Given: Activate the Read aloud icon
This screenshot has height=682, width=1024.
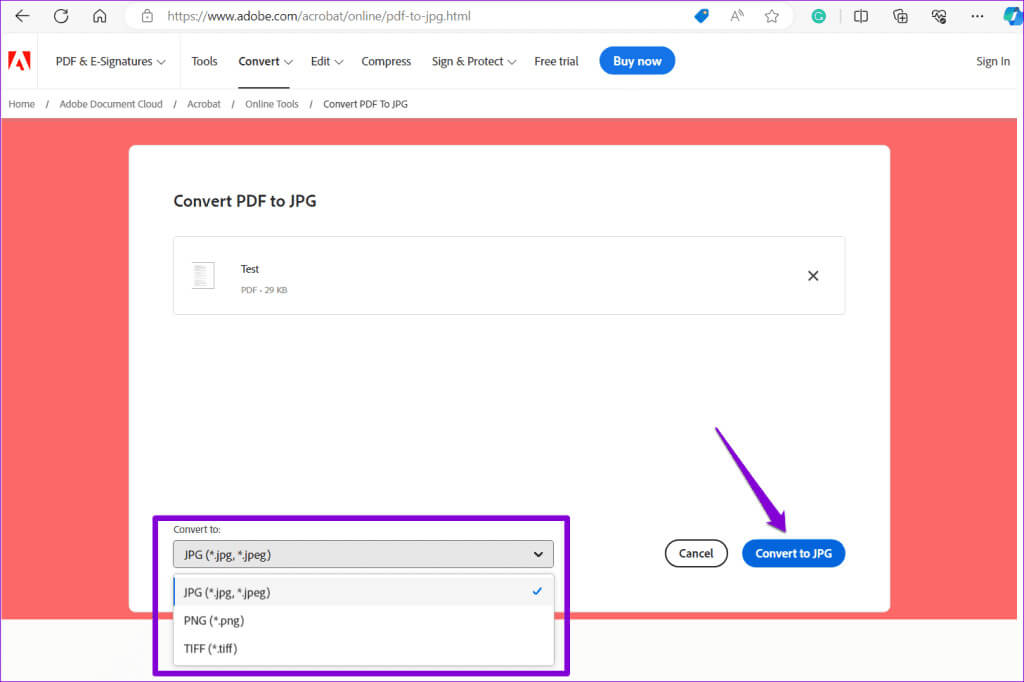Looking at the screenshot, I should (737, 16).
